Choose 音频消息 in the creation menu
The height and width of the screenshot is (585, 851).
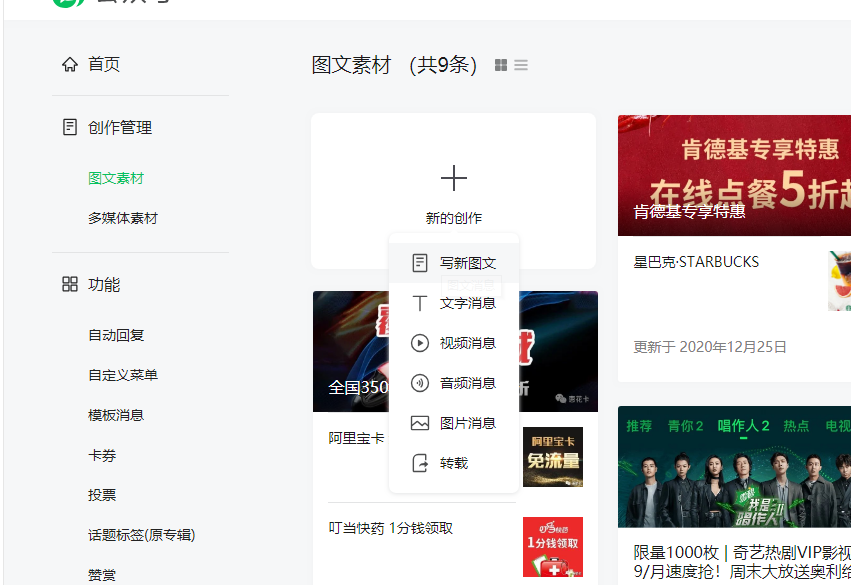point(454,384)
